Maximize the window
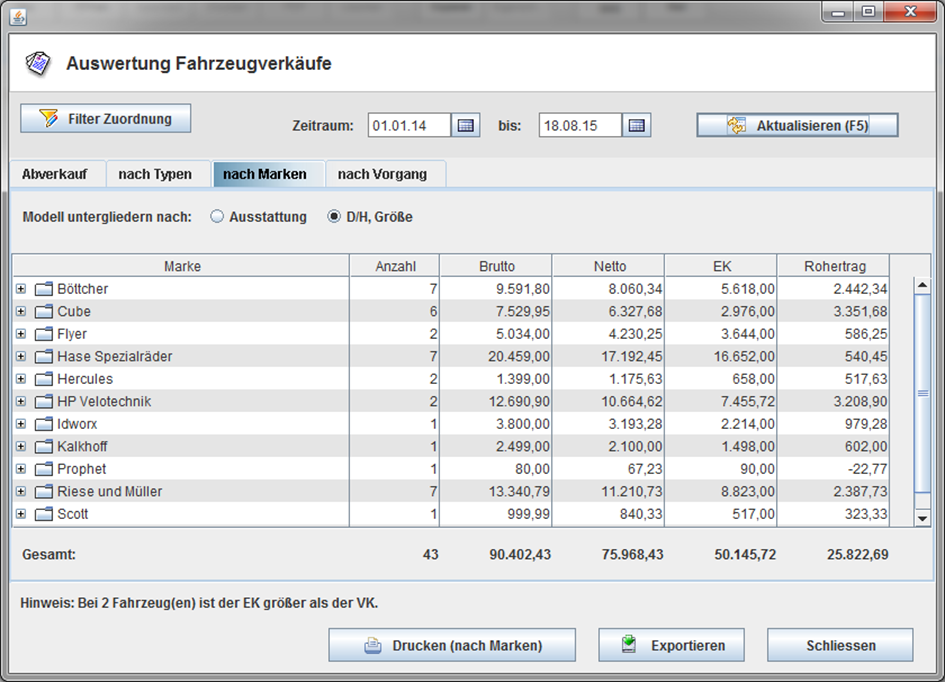 click(x=868, y=12)
